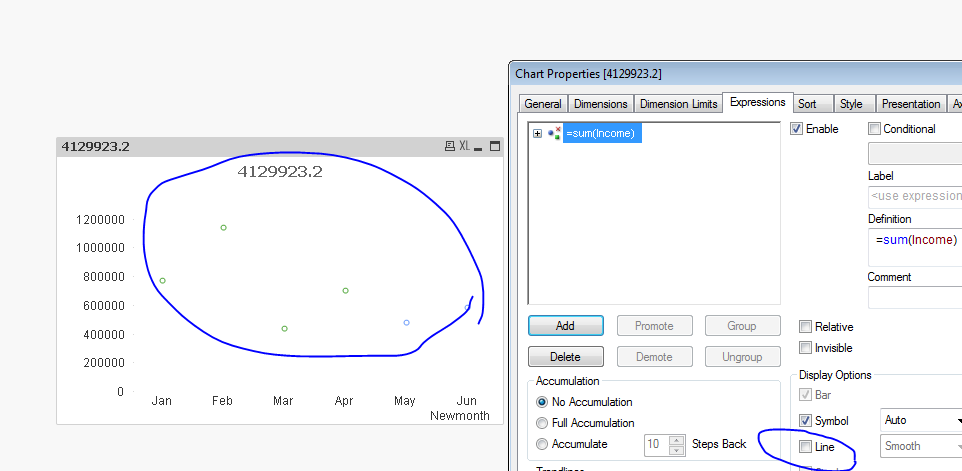The width and height of the screenshot is (962, 471).
Task: Expand the sum(Income) expression tree node
Action: pyautogui.click(x=537, y=133)
